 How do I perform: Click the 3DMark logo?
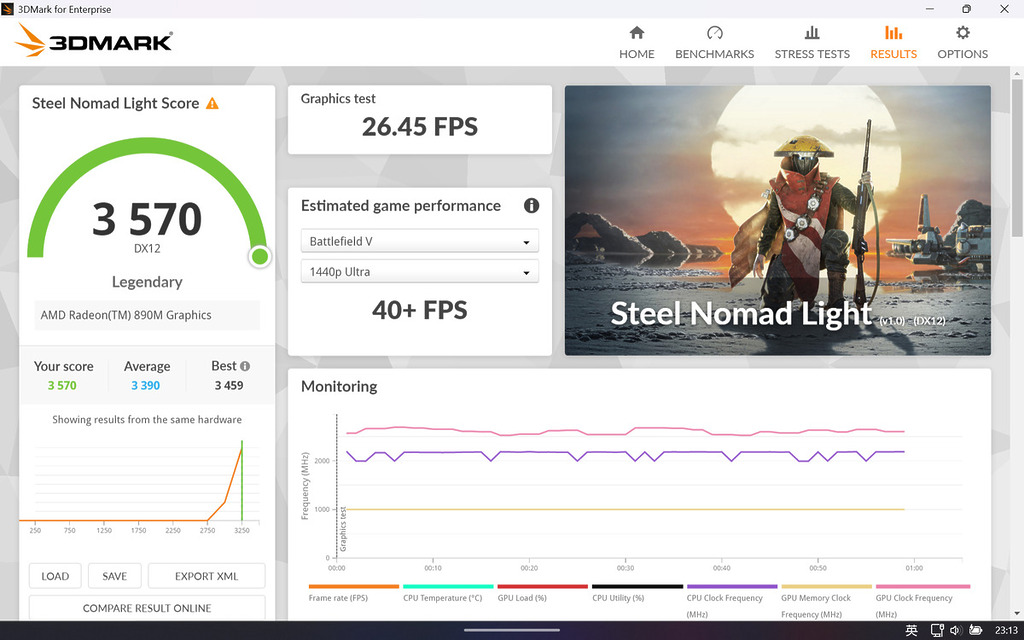[95, 41]
